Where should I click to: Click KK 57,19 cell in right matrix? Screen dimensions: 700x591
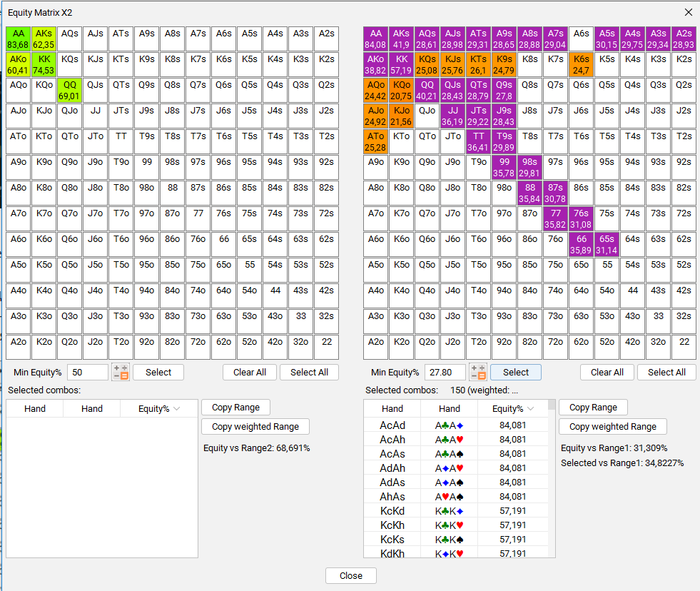click(401, 64)
